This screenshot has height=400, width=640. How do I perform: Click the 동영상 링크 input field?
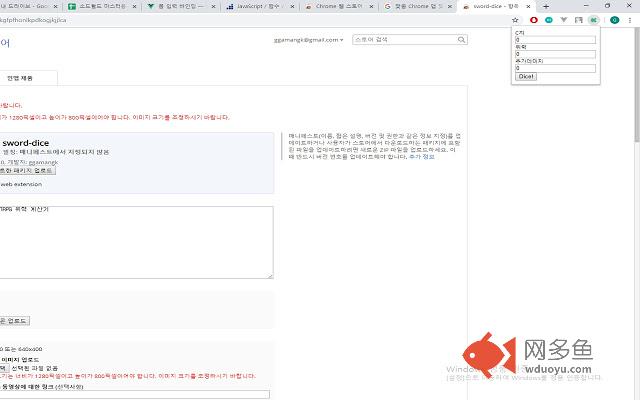135,394
